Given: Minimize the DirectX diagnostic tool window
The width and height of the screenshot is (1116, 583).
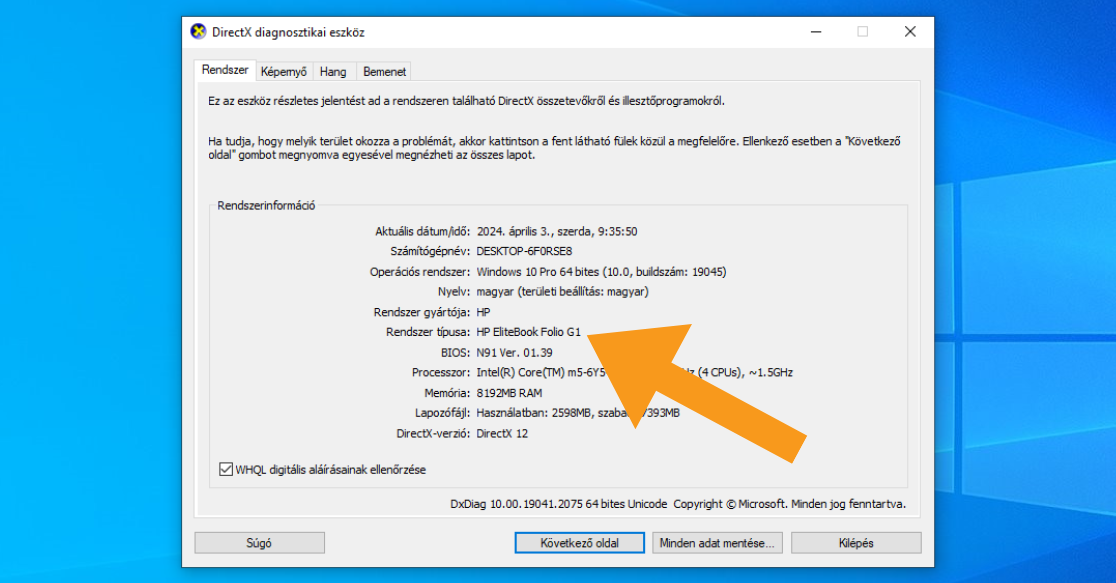Looking at the screenshot, I should click(x=815, y=32).
